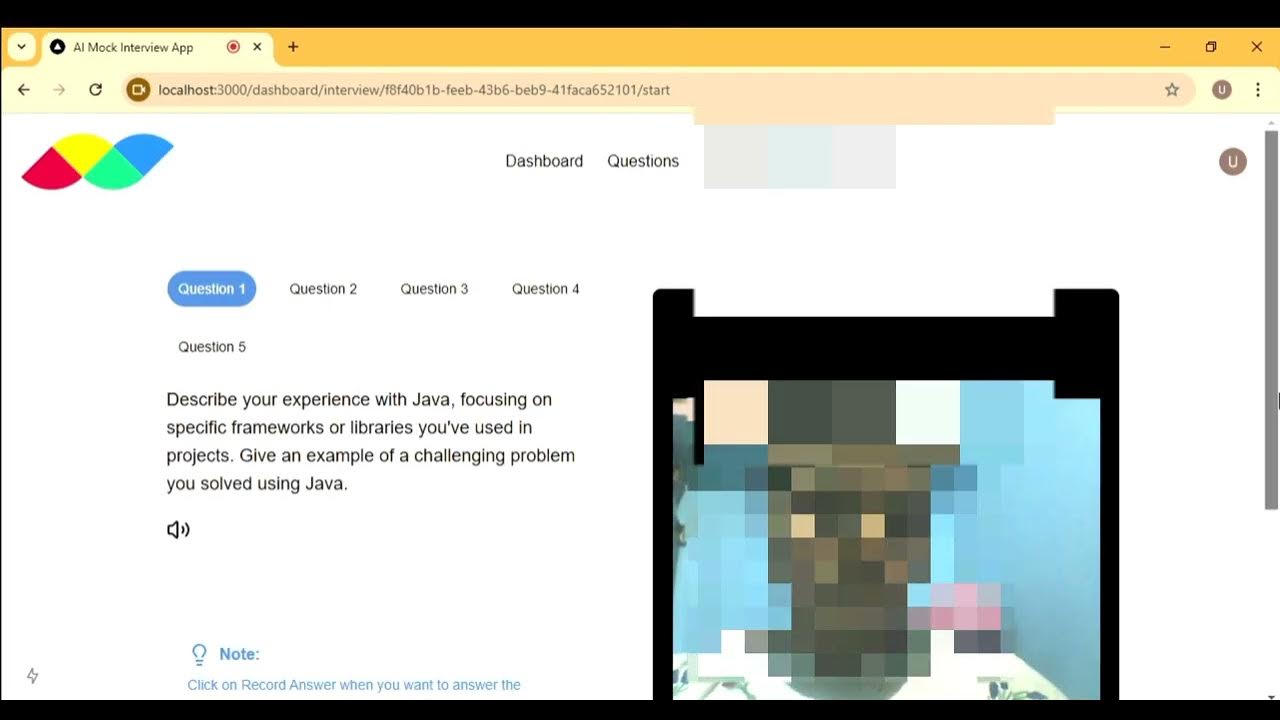This screenshot has width=1280, height=720.
Task: Close the AI Mock Interview App tab
Action: pyautogui.click(x=257, y=47)
